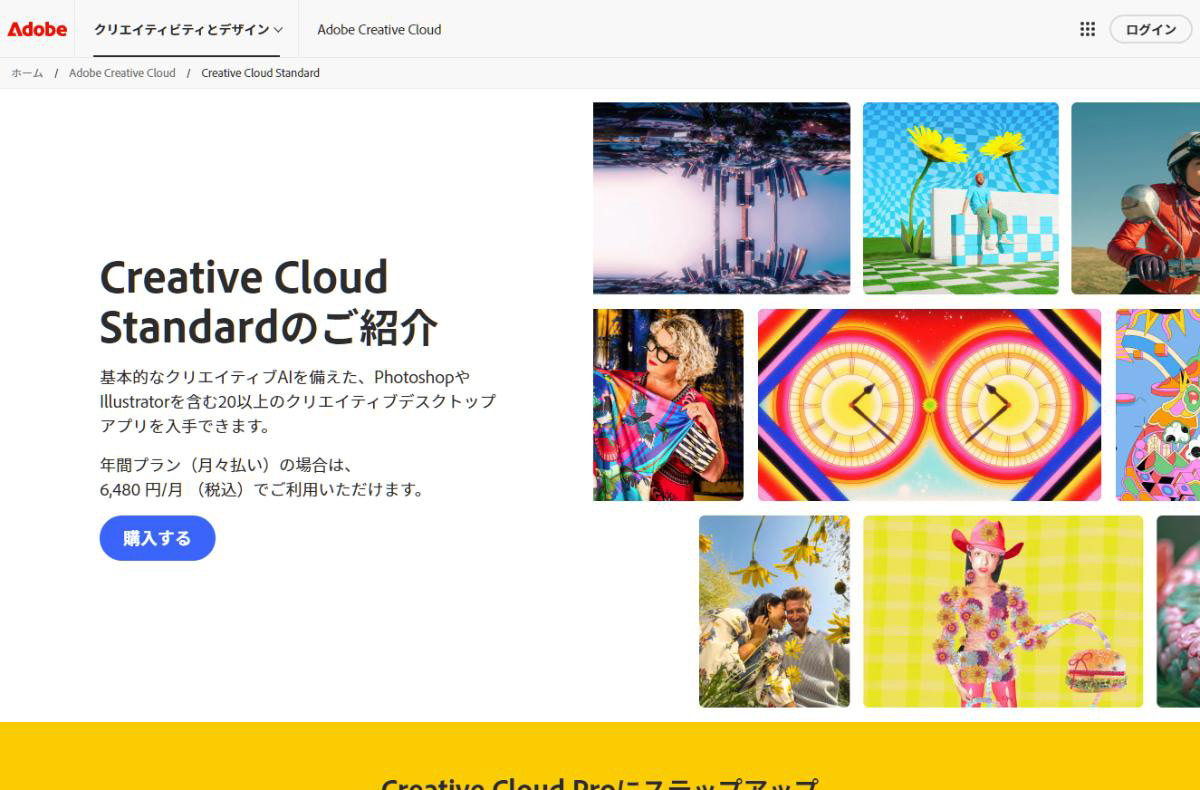Click paragraph starting 基本的なクリエイティブAI
1200x790 pixels.
298,401
